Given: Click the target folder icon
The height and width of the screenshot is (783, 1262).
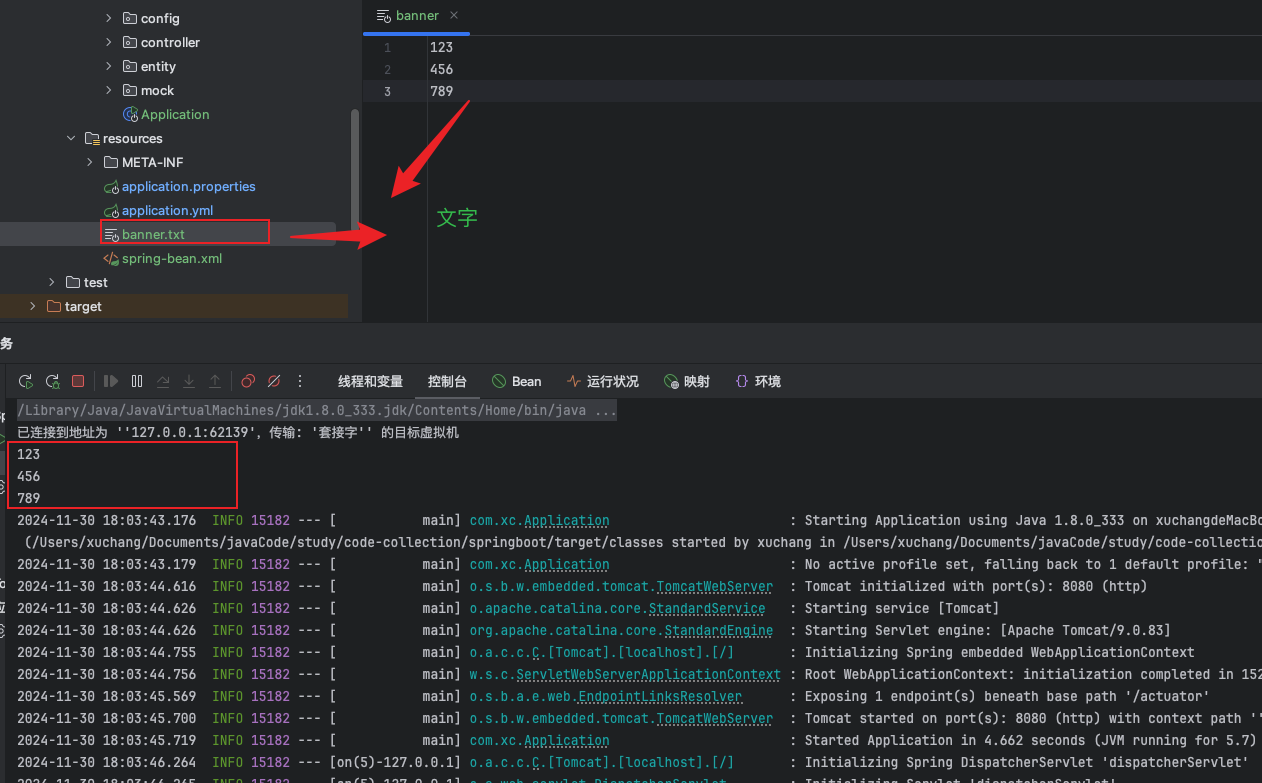Looking at the screenshot, I should 54,306.
